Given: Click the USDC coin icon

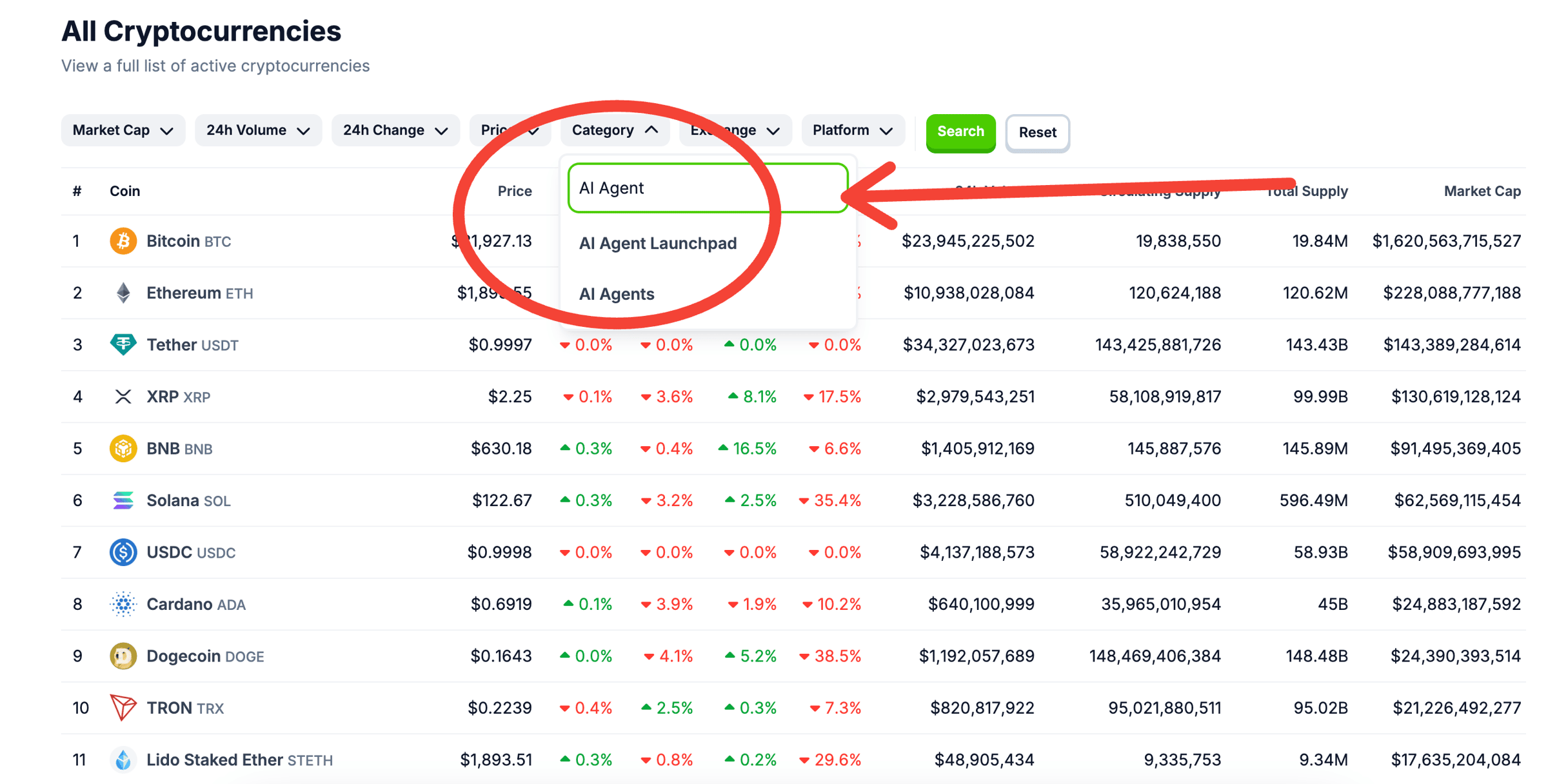Looking at the screenshot, I should [x=123, y=552].
